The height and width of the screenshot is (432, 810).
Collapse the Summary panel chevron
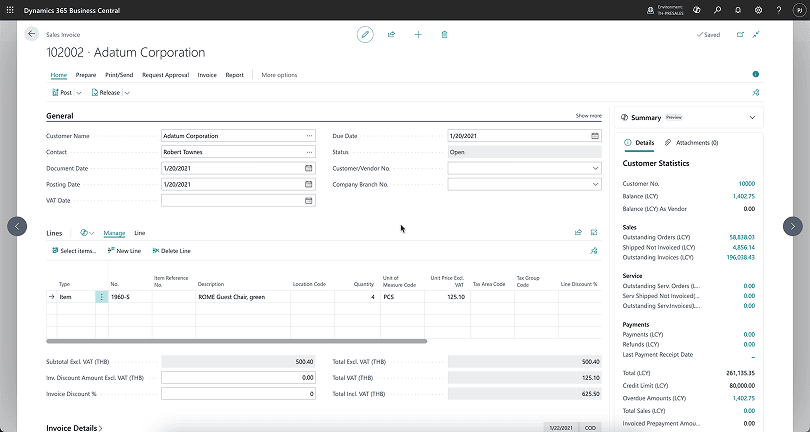coord(752,118)
